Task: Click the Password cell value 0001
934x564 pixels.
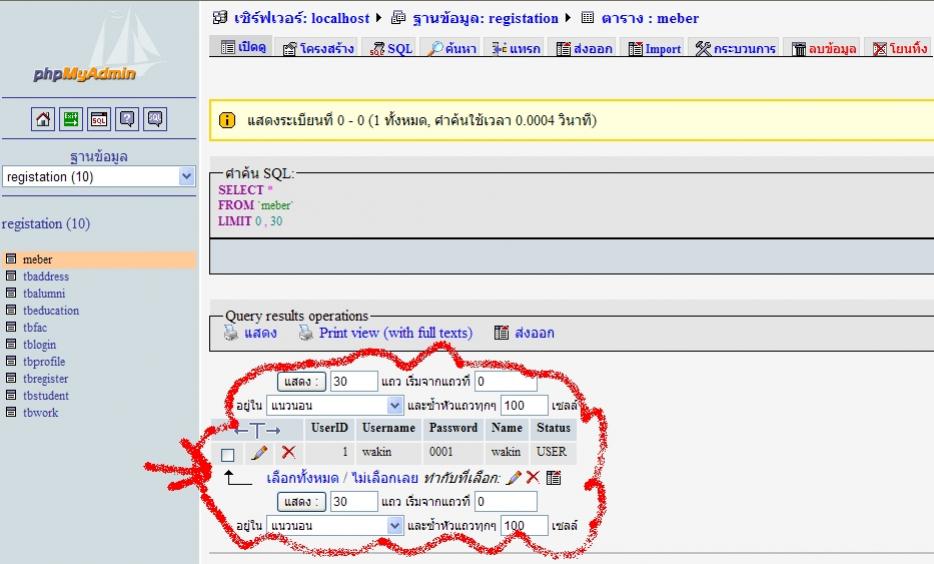Action: point(441,451)
